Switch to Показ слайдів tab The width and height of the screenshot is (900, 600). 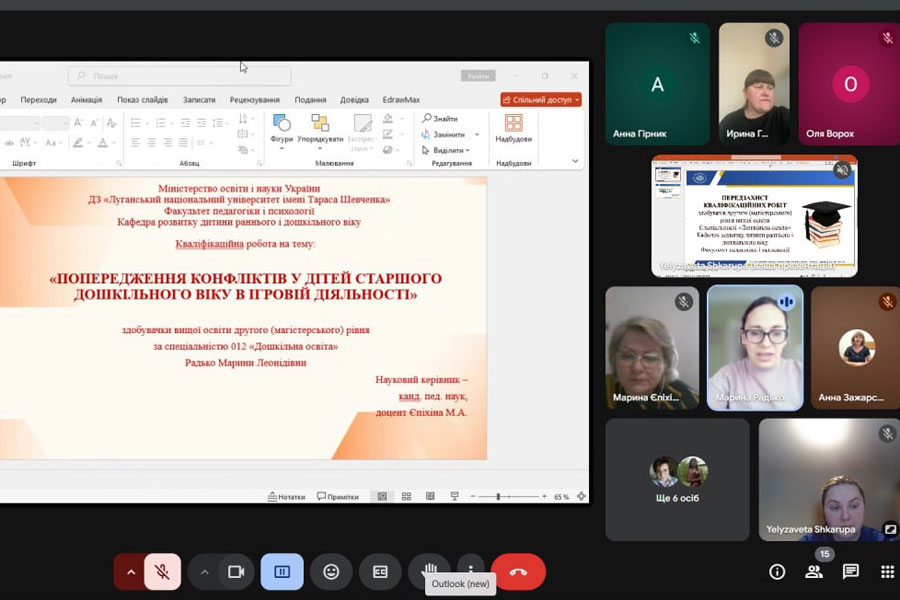(142, 99)
